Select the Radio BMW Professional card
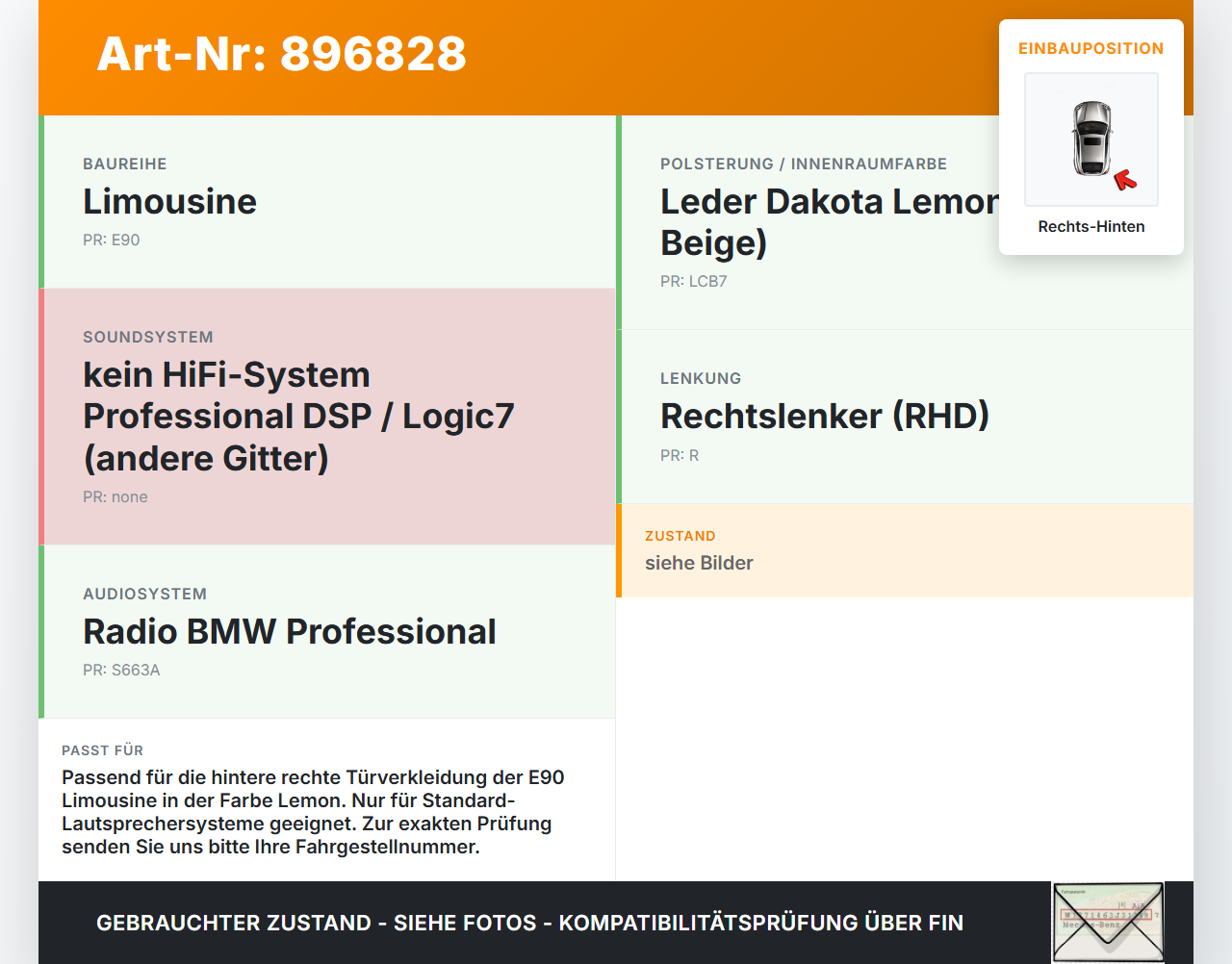The width and height of the screenshot is (1232, 964). coord(327,632)
